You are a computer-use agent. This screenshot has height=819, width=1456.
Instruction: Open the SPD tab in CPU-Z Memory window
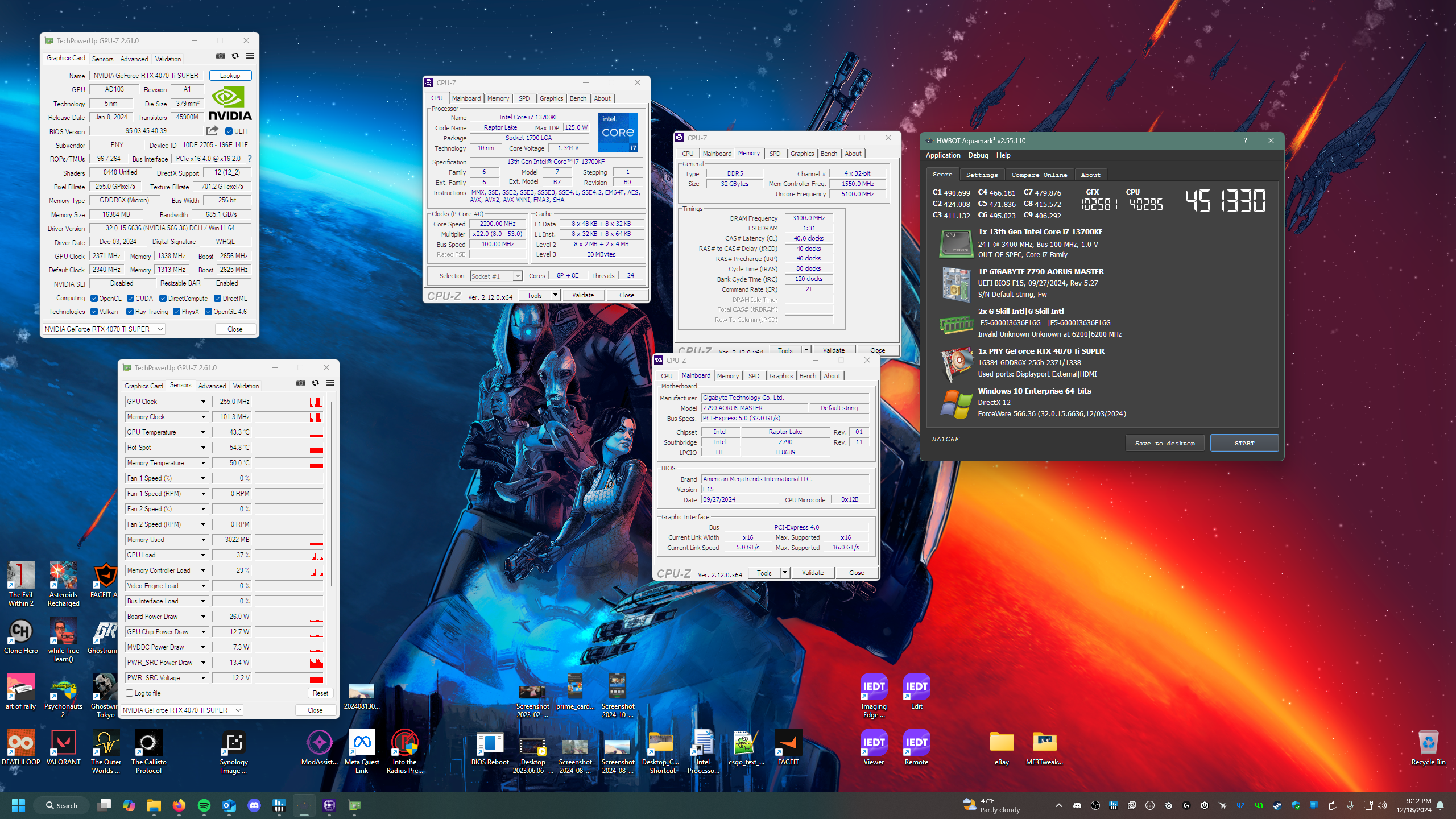(775, 154)
